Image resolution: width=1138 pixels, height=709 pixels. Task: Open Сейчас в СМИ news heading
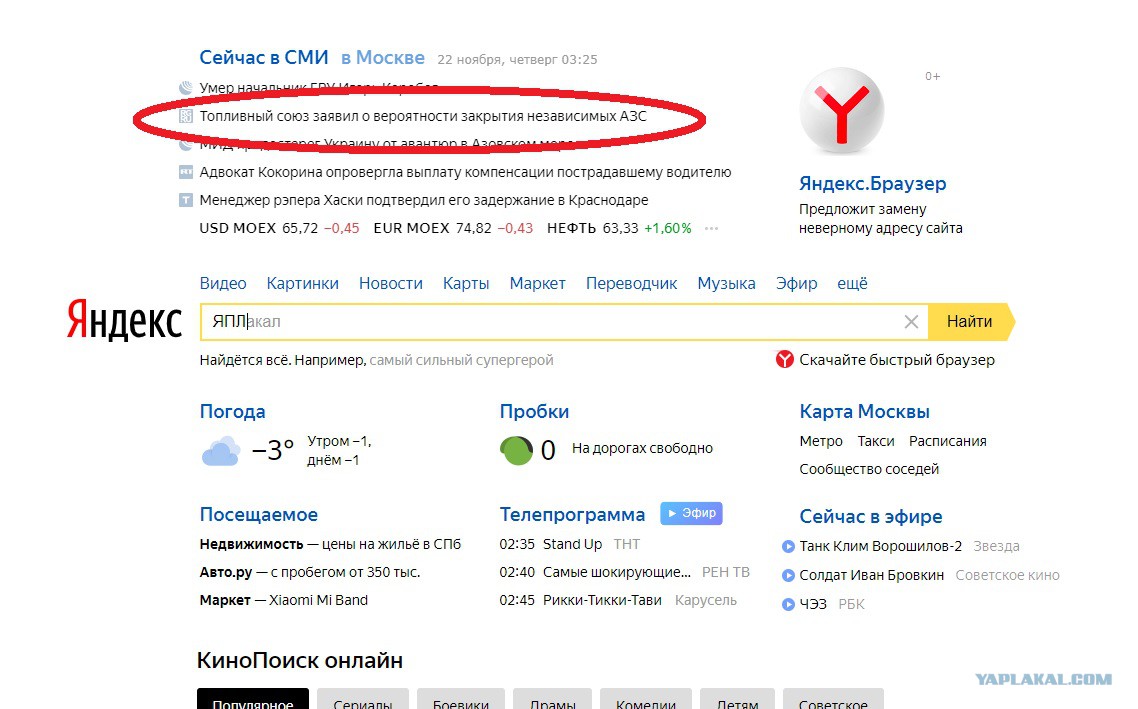pos(264,57)
